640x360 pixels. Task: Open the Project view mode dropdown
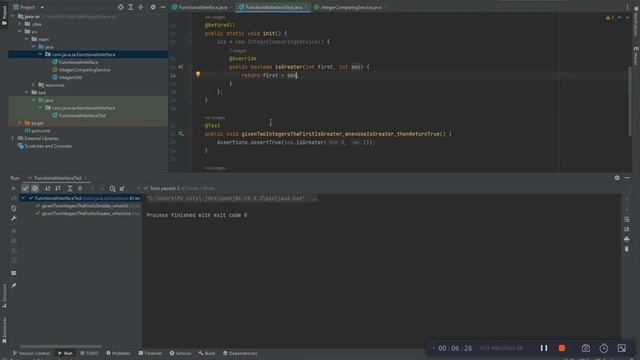[x=42, y=7]
